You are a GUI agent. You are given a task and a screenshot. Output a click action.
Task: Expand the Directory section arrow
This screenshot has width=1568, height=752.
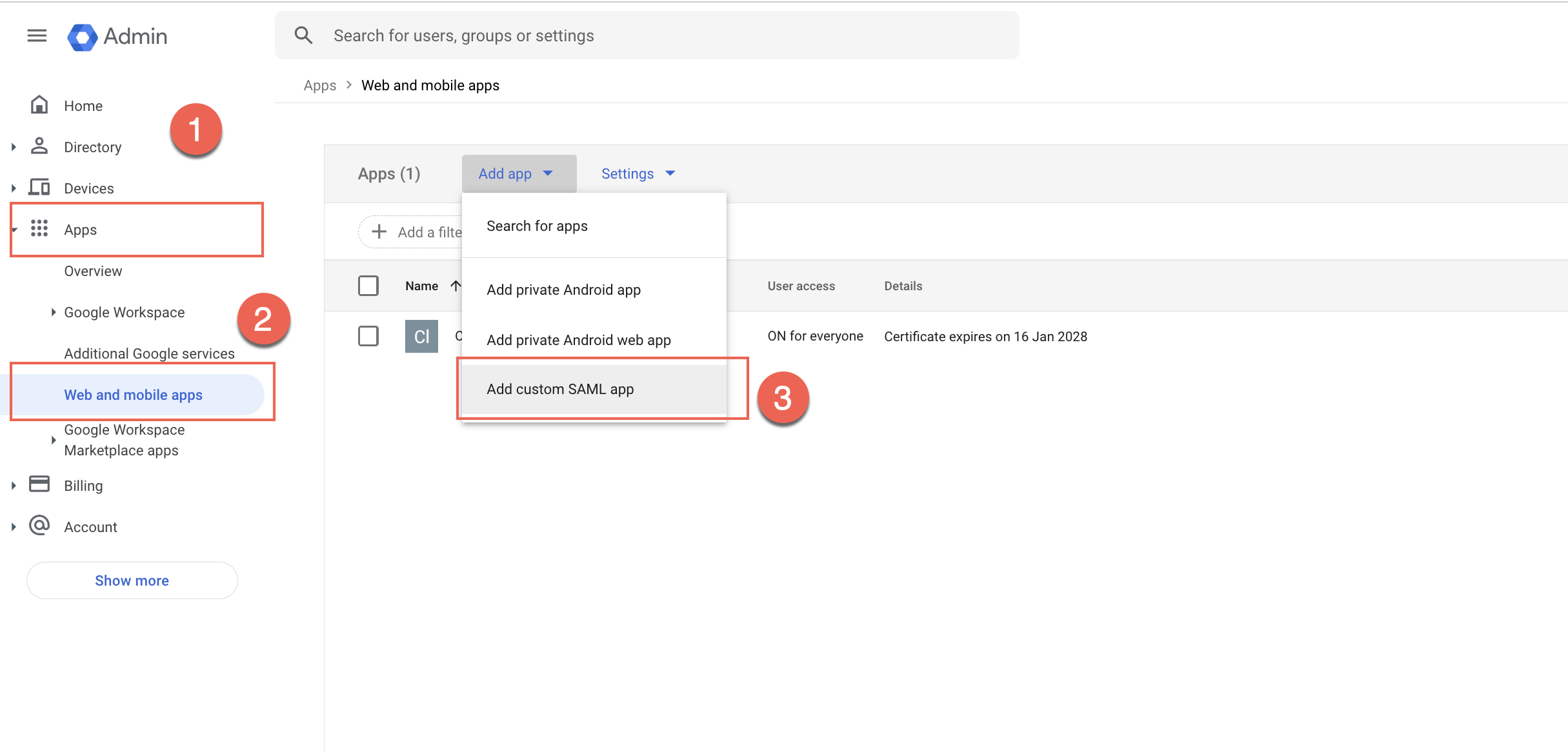point(14,147)
